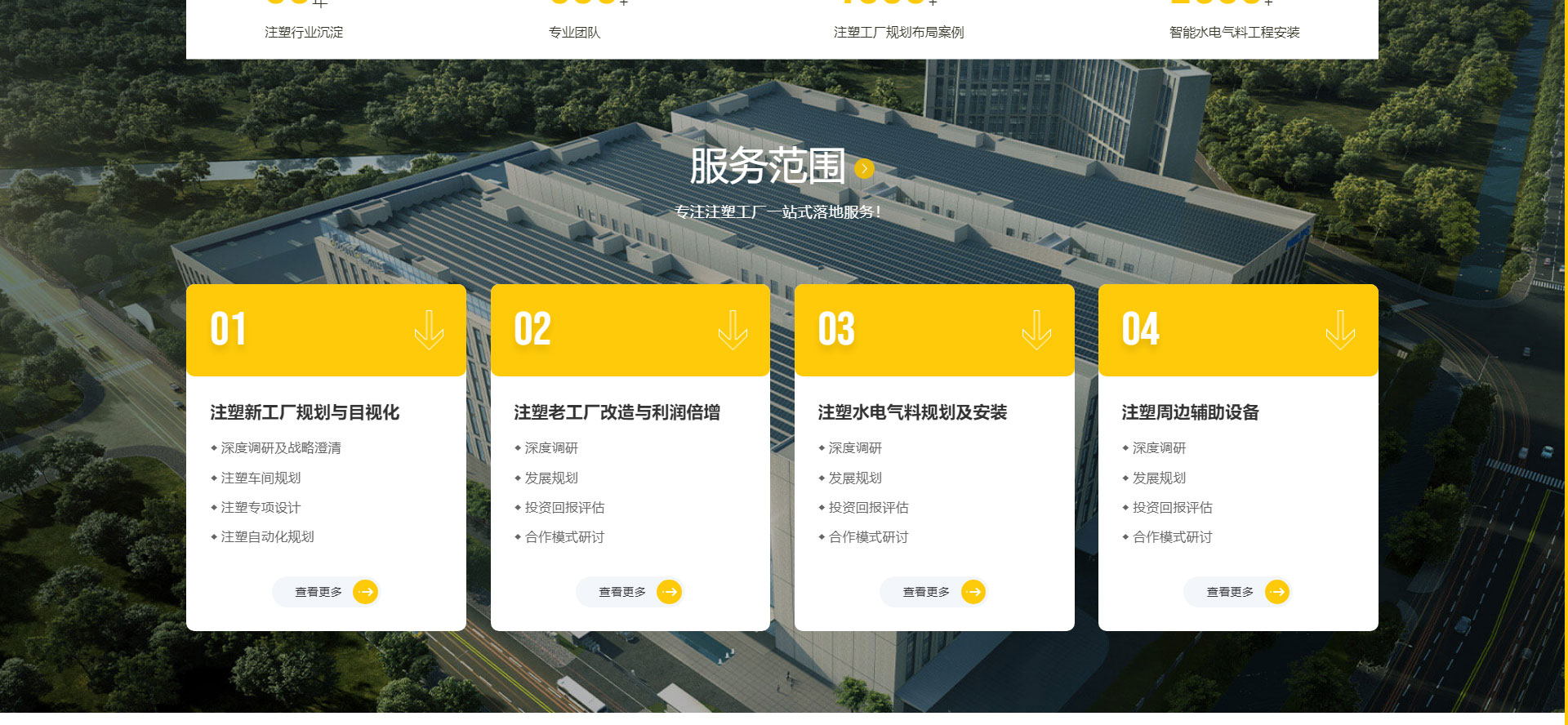Viewport: 1568px width, 725px height.
Task: Open the 注塑老工厂改造与利润倍增 title
Action: [x=617, y=412]
